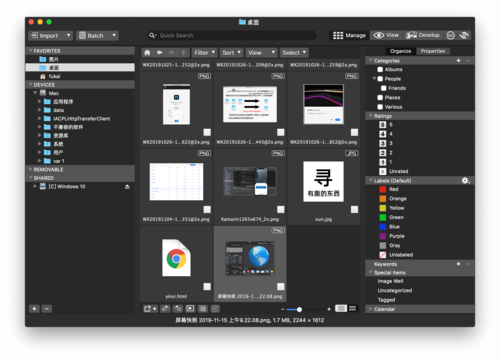The height and width of the screenshot is (360, 500).
Task: Navigate back with the left arrow icon
Action: tap(159, 53)
